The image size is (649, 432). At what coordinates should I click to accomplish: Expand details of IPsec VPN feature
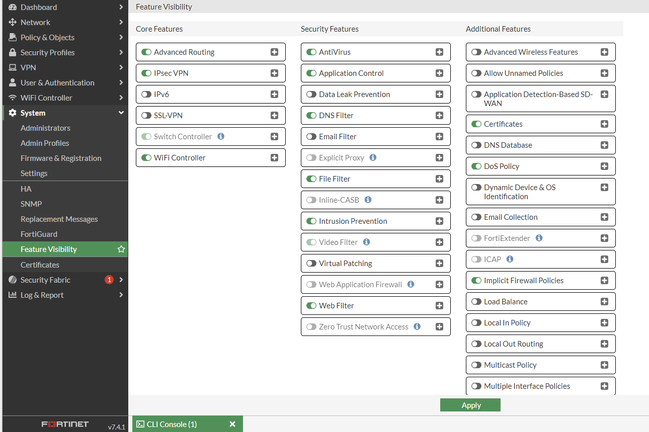pos(274,73)
